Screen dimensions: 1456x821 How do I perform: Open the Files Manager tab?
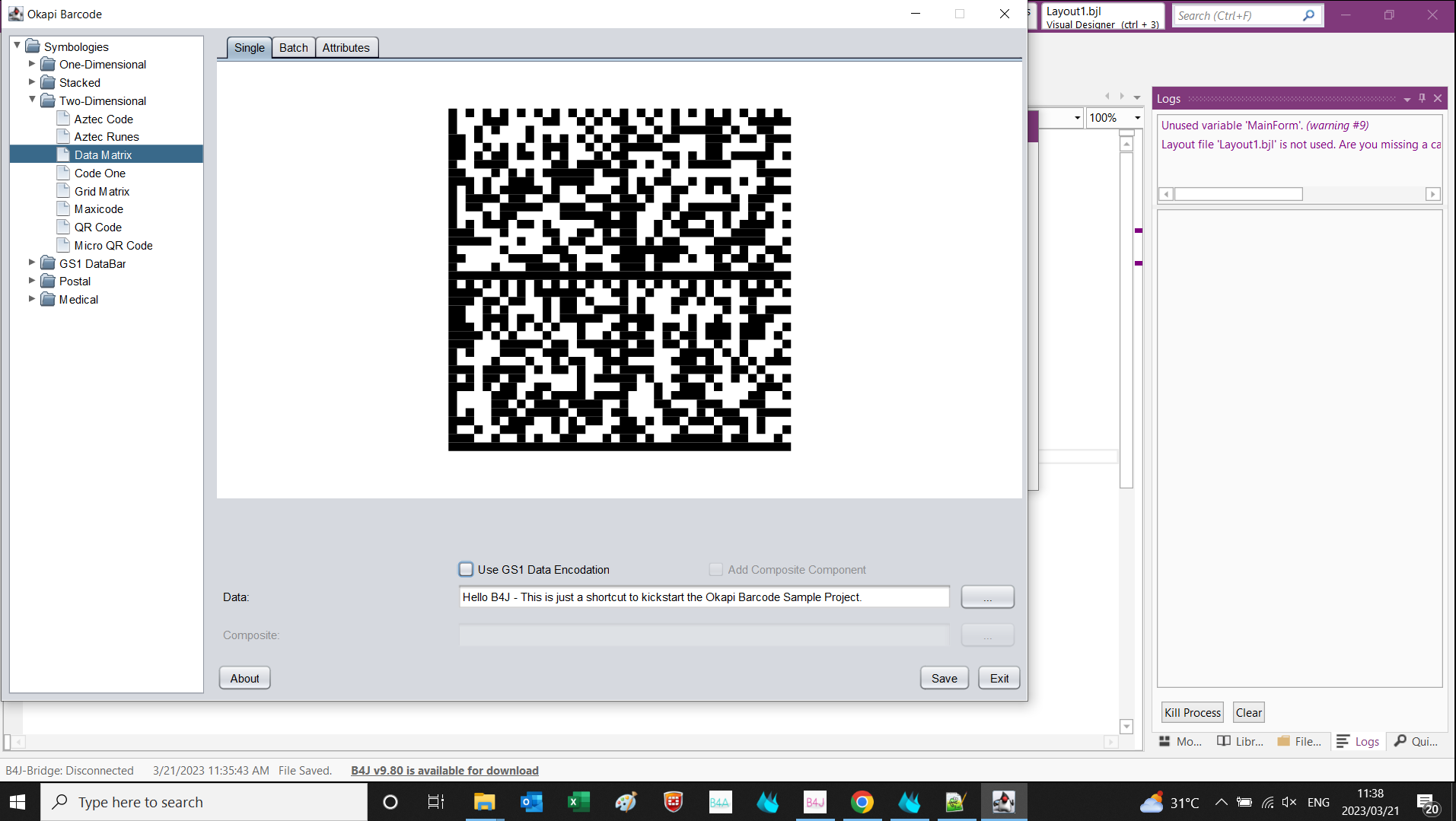coord(1299,741)
